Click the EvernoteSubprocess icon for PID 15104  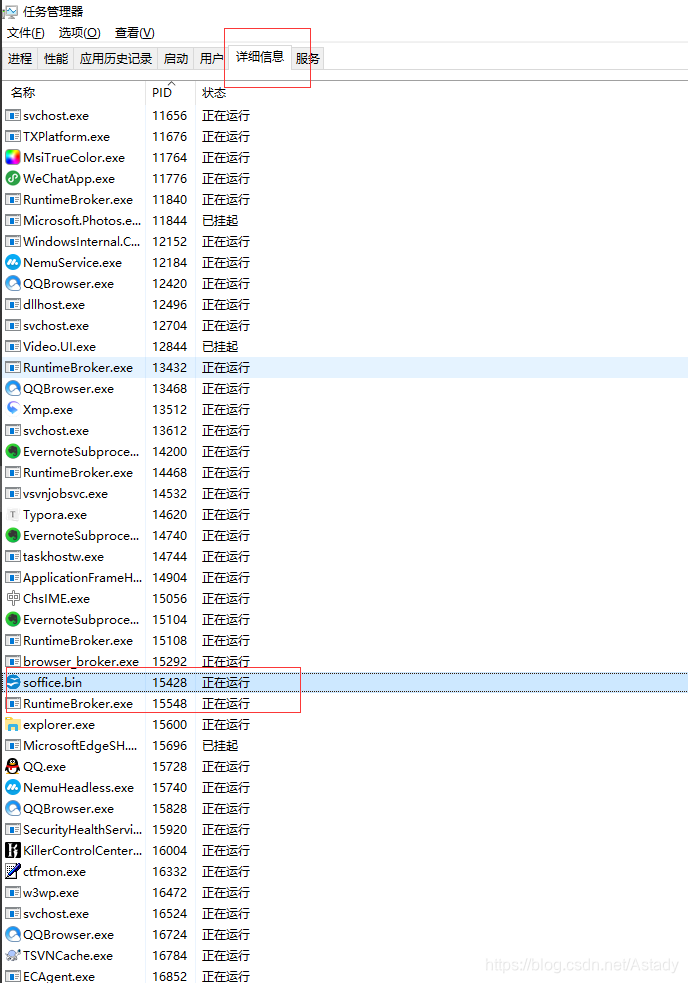13,619
